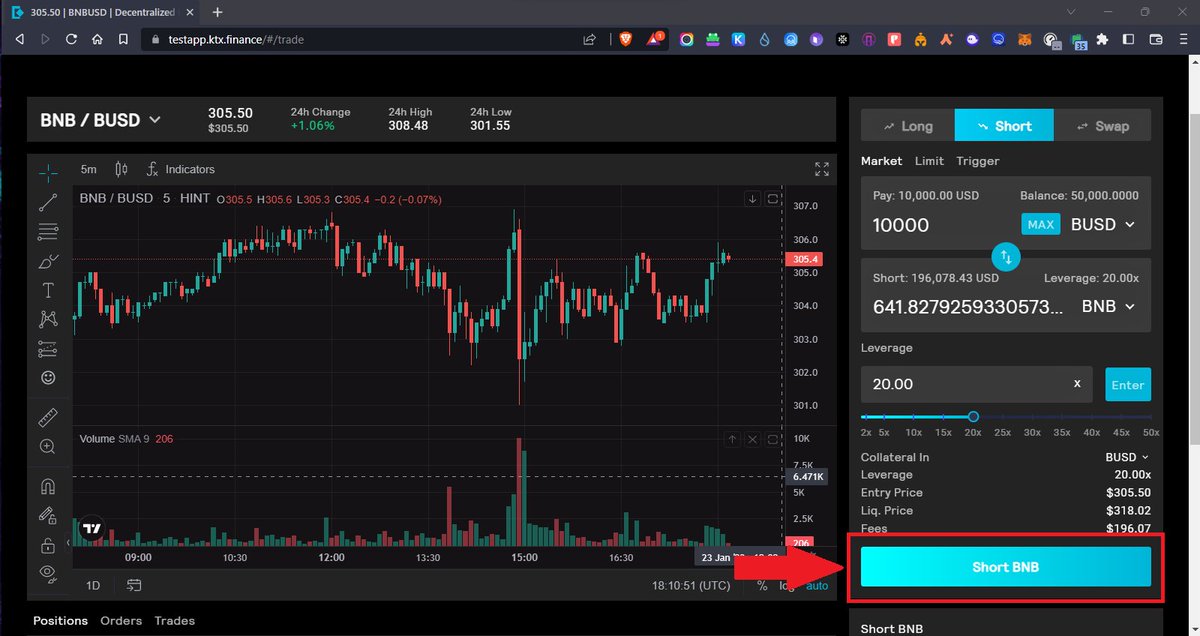Switch to the Limit order tab

tap(929, 161)
